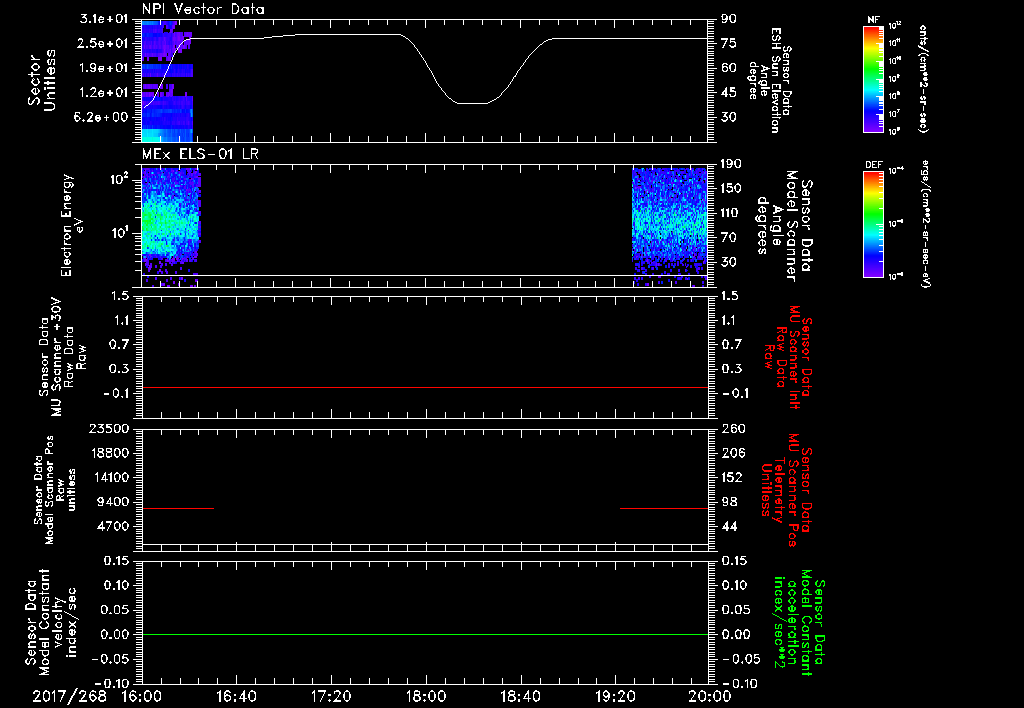Click the "20:00" time axis label
This screenshot has height=708, width=1024.
[710, 696]
